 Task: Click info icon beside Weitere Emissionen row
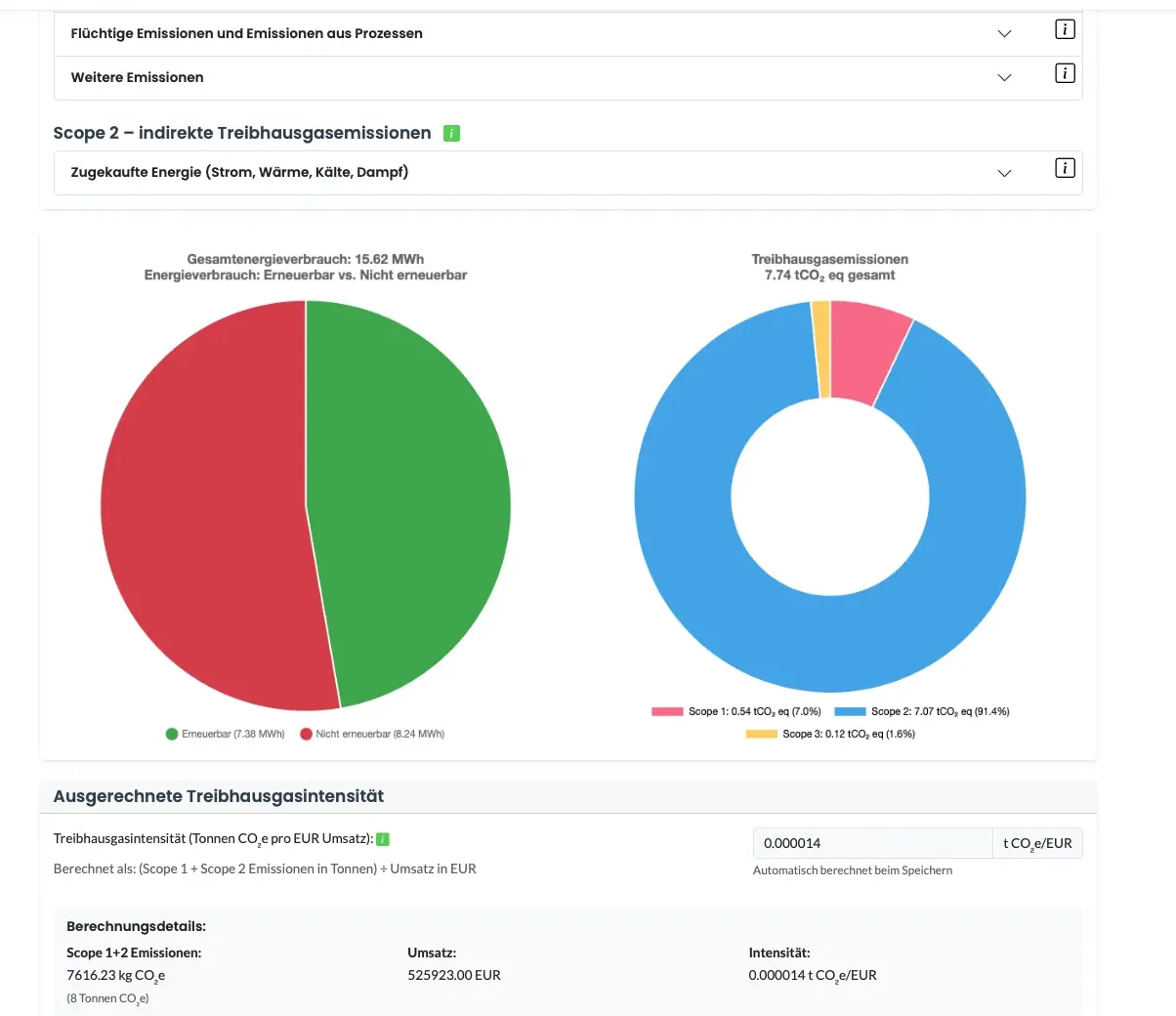pos(1065,73)
